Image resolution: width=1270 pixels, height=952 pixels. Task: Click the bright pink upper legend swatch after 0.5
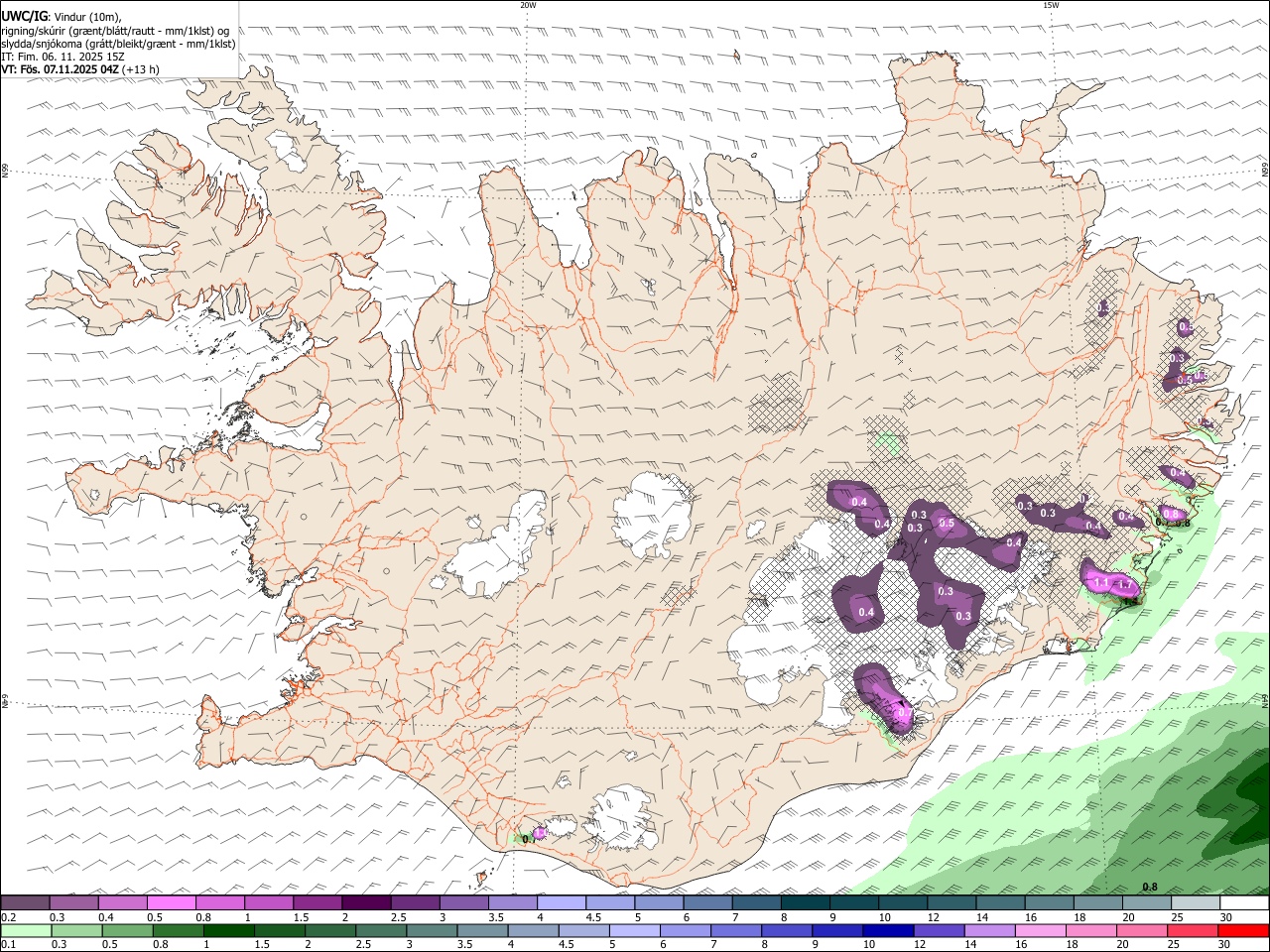(171, 902)
